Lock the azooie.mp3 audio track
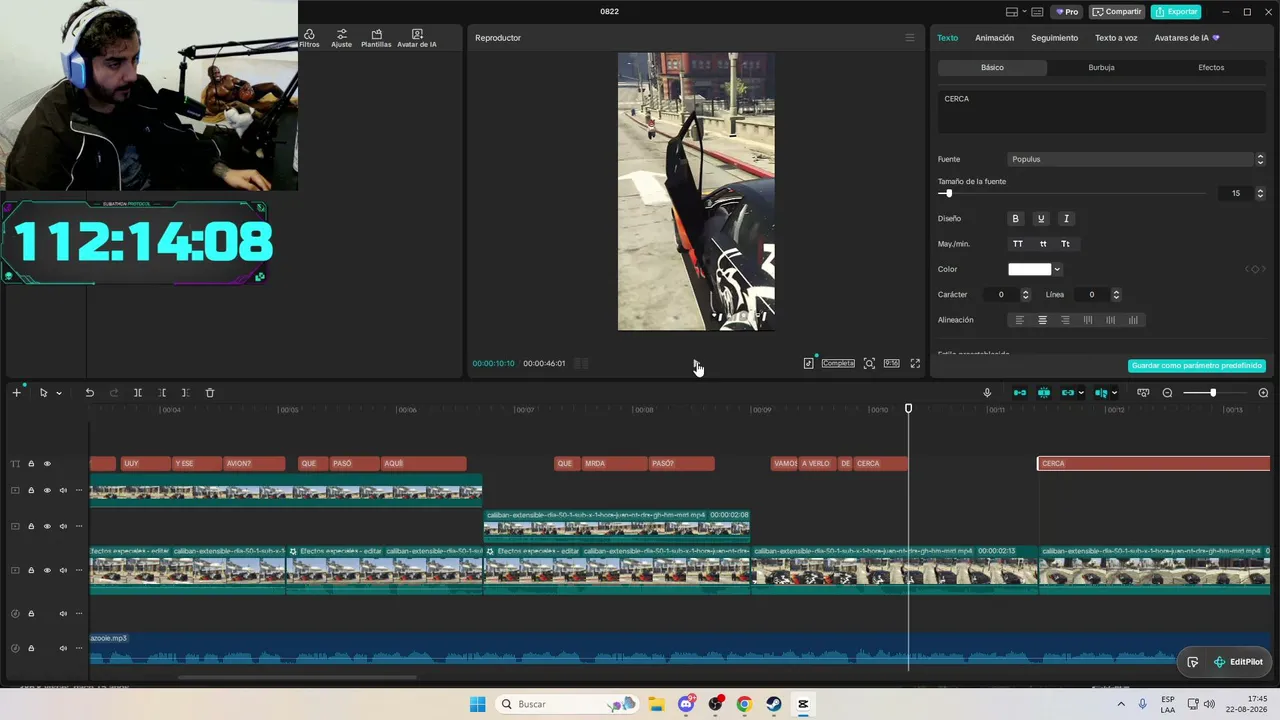Image resolution: width=1280 pixels, height=720 pixels. coord(31,648)
